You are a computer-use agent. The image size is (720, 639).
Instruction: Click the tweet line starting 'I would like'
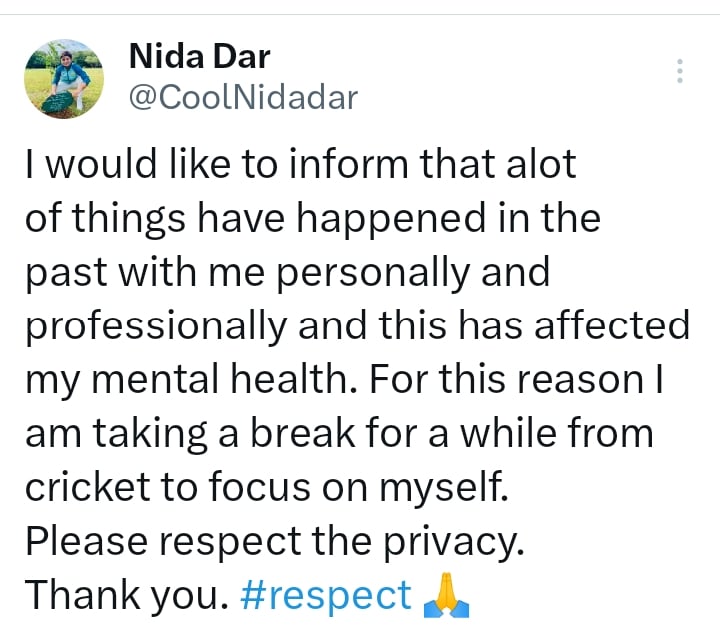pyautogui.click(x=301, y=164)
